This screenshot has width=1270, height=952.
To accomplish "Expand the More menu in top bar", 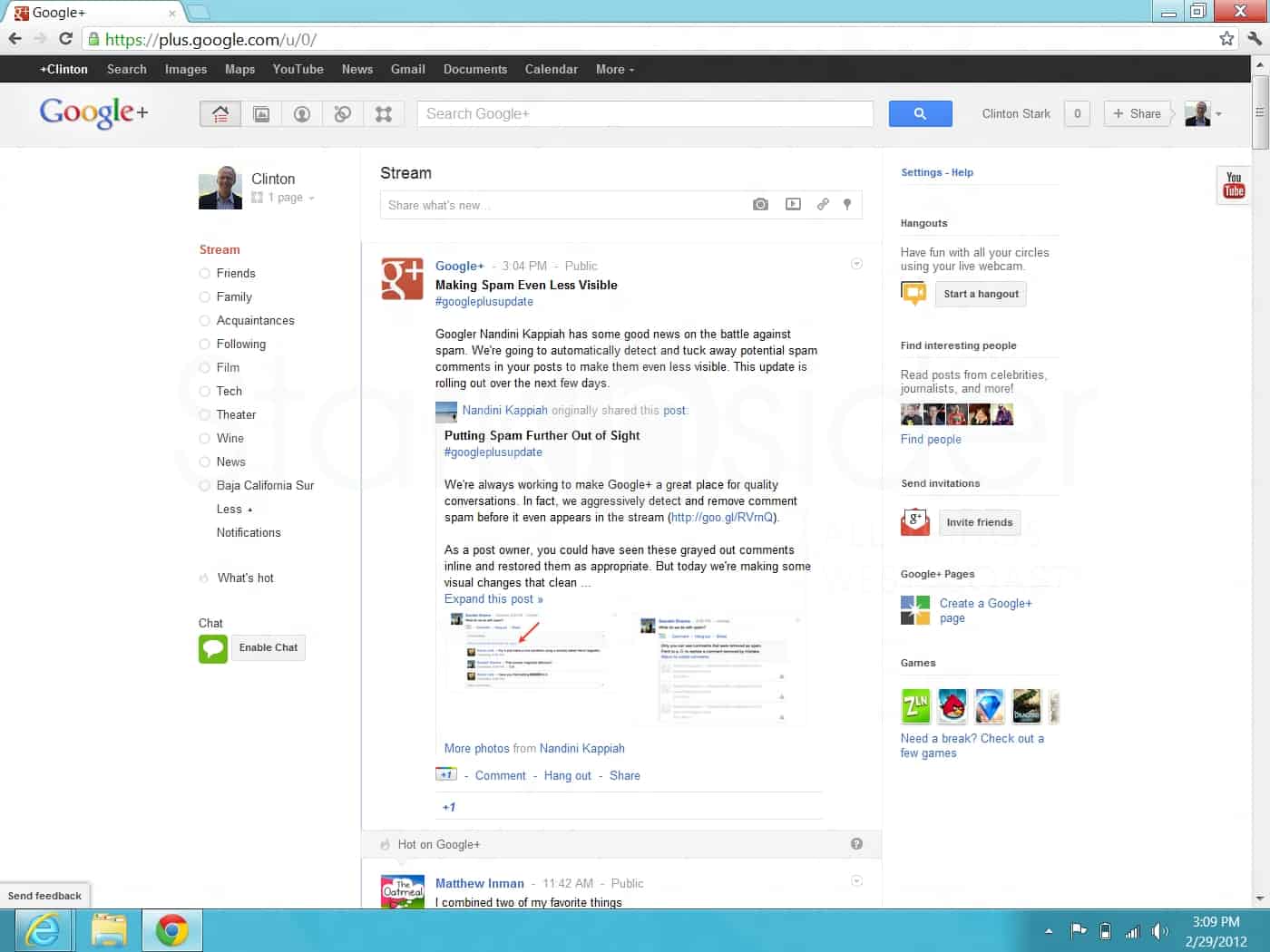I will click(614, 69).
